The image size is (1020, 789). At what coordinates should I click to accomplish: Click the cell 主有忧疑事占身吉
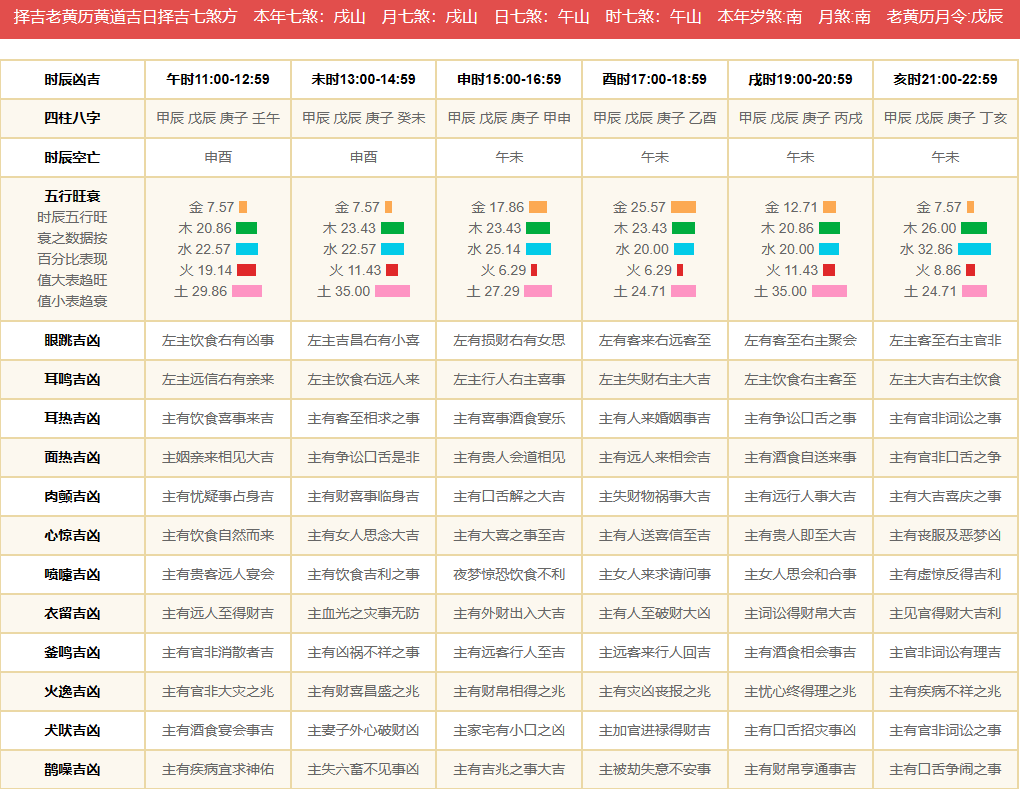(218, 496)
